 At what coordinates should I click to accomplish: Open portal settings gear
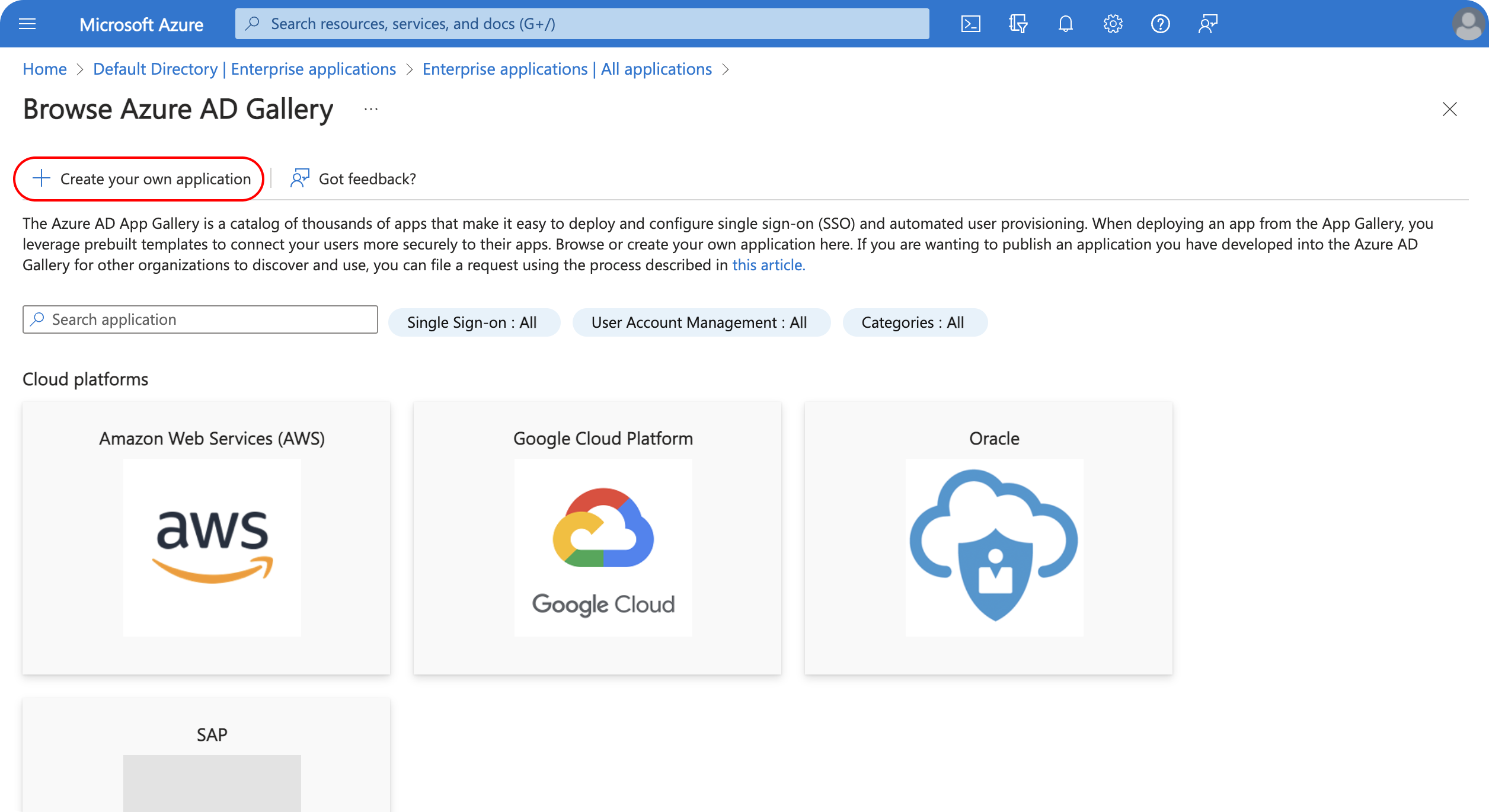pos(1113,24)
